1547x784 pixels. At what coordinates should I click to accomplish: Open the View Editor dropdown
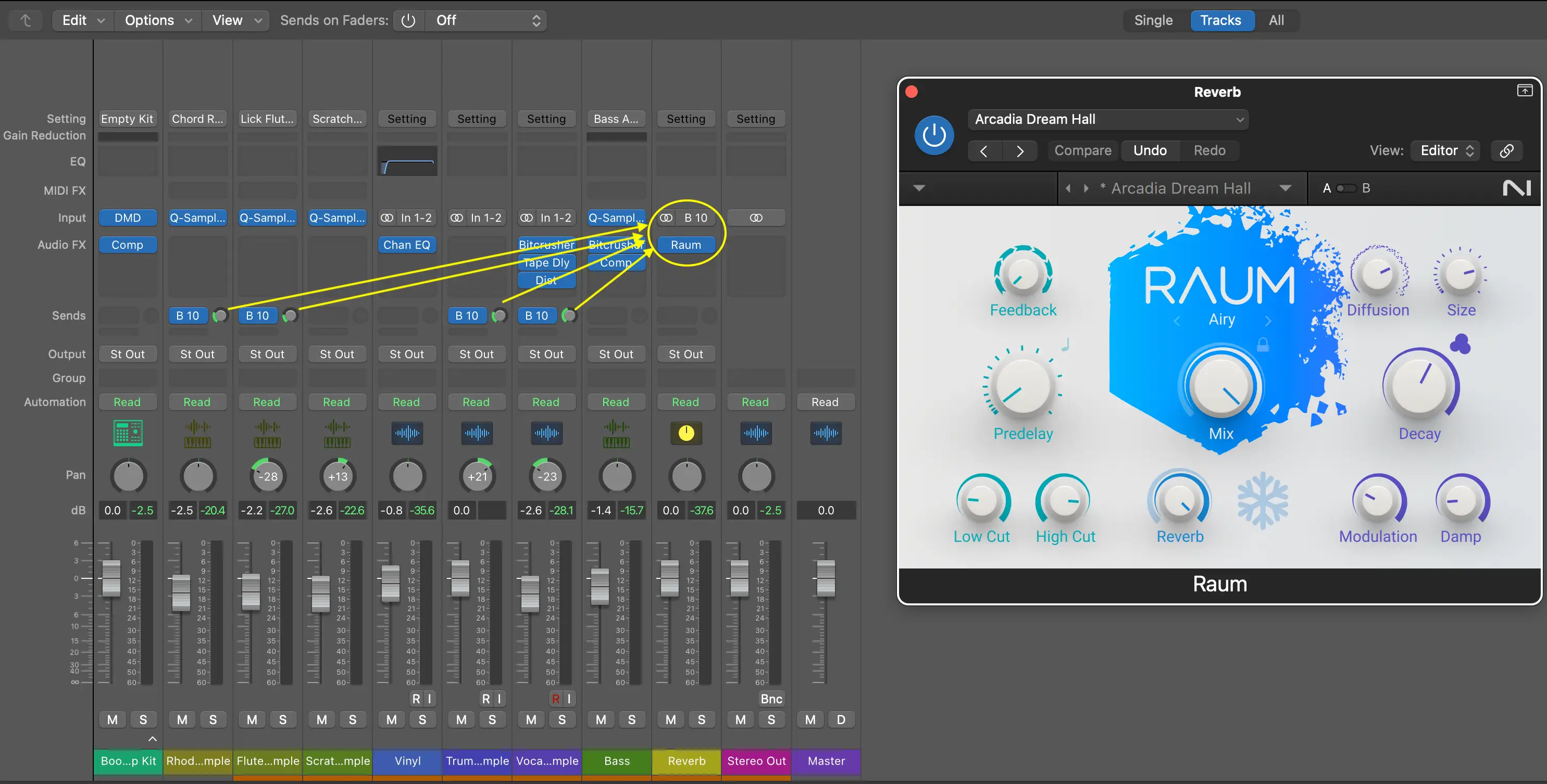[x=1446, y=150]
